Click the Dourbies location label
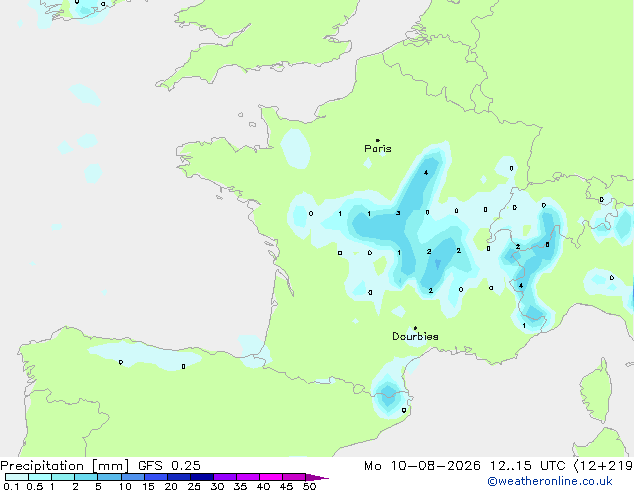634x490 pixels. (x=415, y=336)
